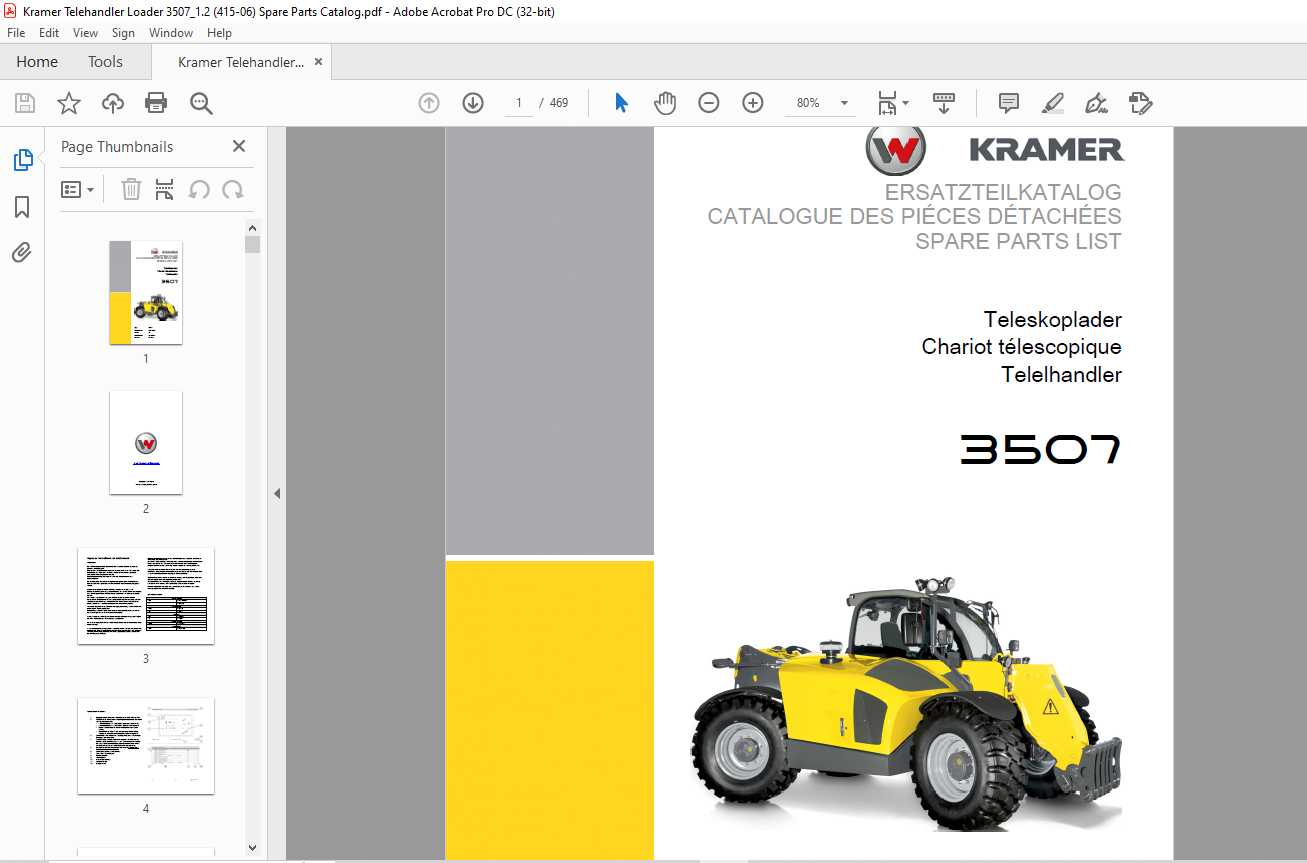Open the Window menu
The height and width of the screenshot is (863, 1307).
coord(171,33)
